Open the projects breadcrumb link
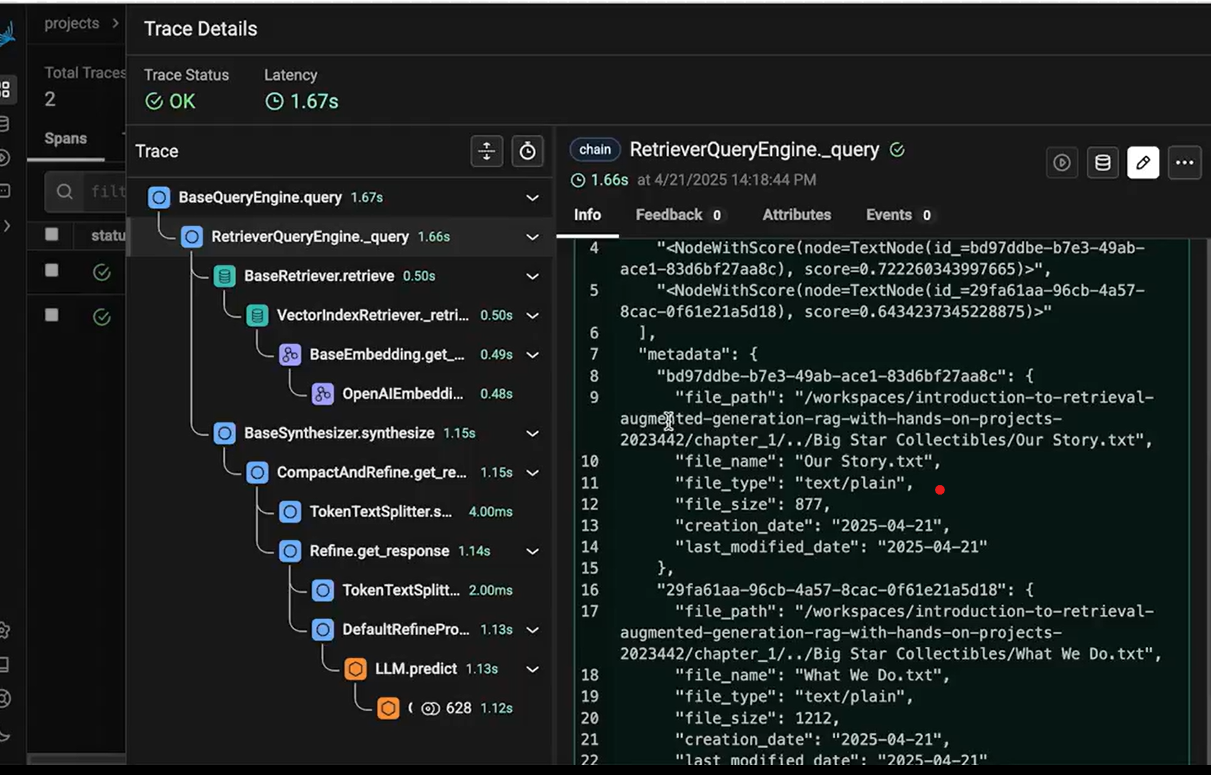1211x775 pixels. (x=71, y=23)
